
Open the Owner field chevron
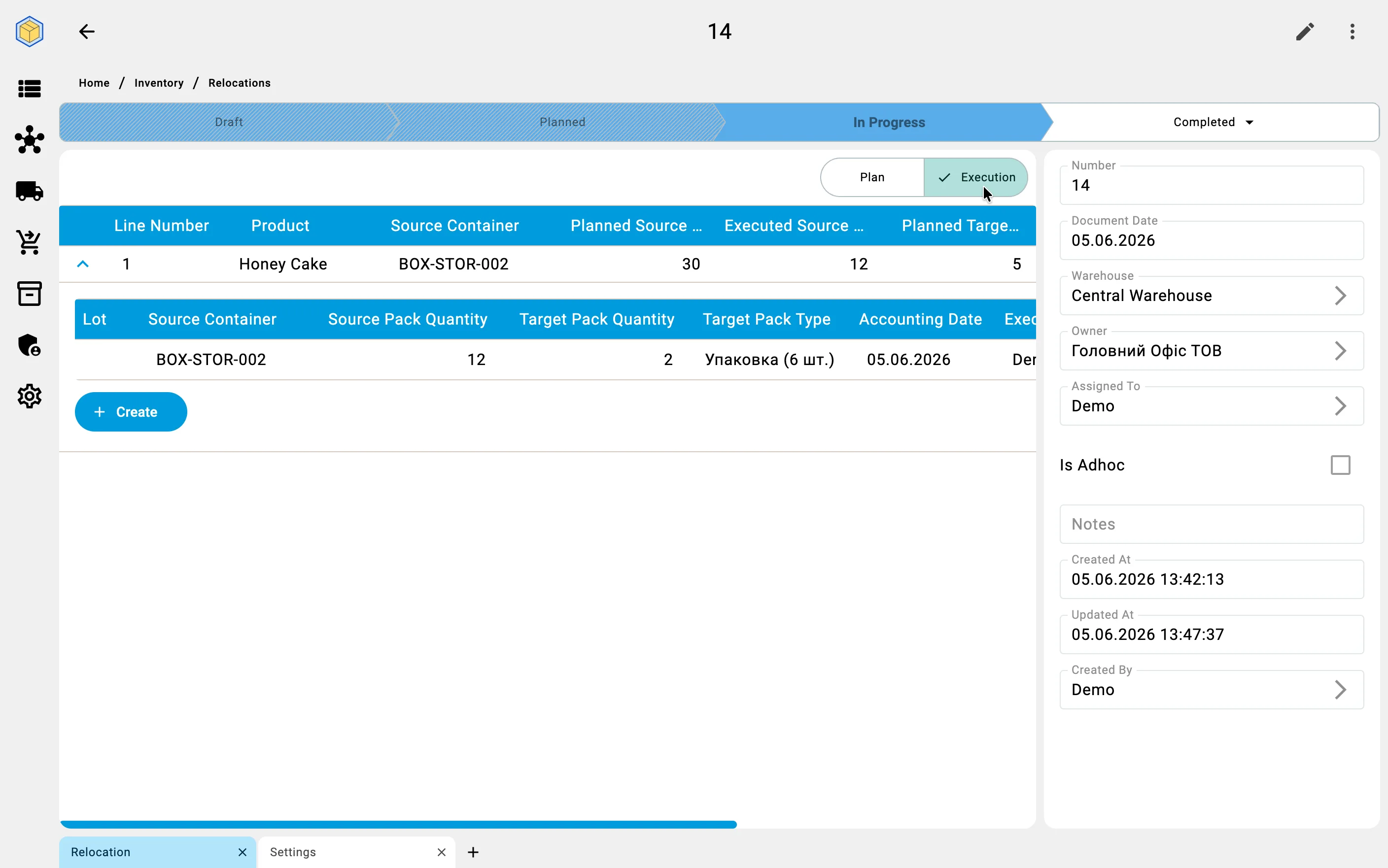tap(1340, 351)
